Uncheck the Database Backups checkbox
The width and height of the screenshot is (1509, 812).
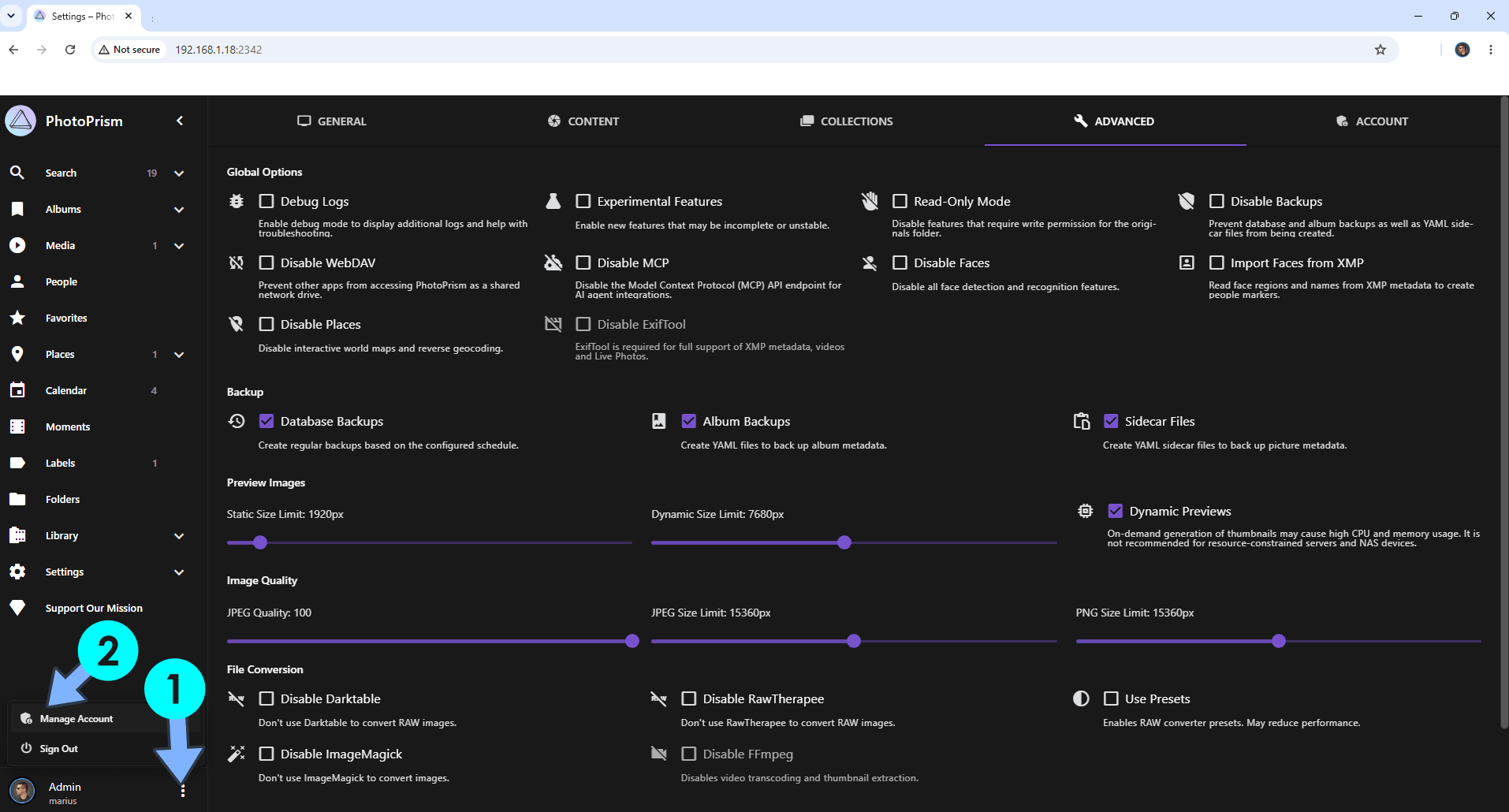(266, 421)
